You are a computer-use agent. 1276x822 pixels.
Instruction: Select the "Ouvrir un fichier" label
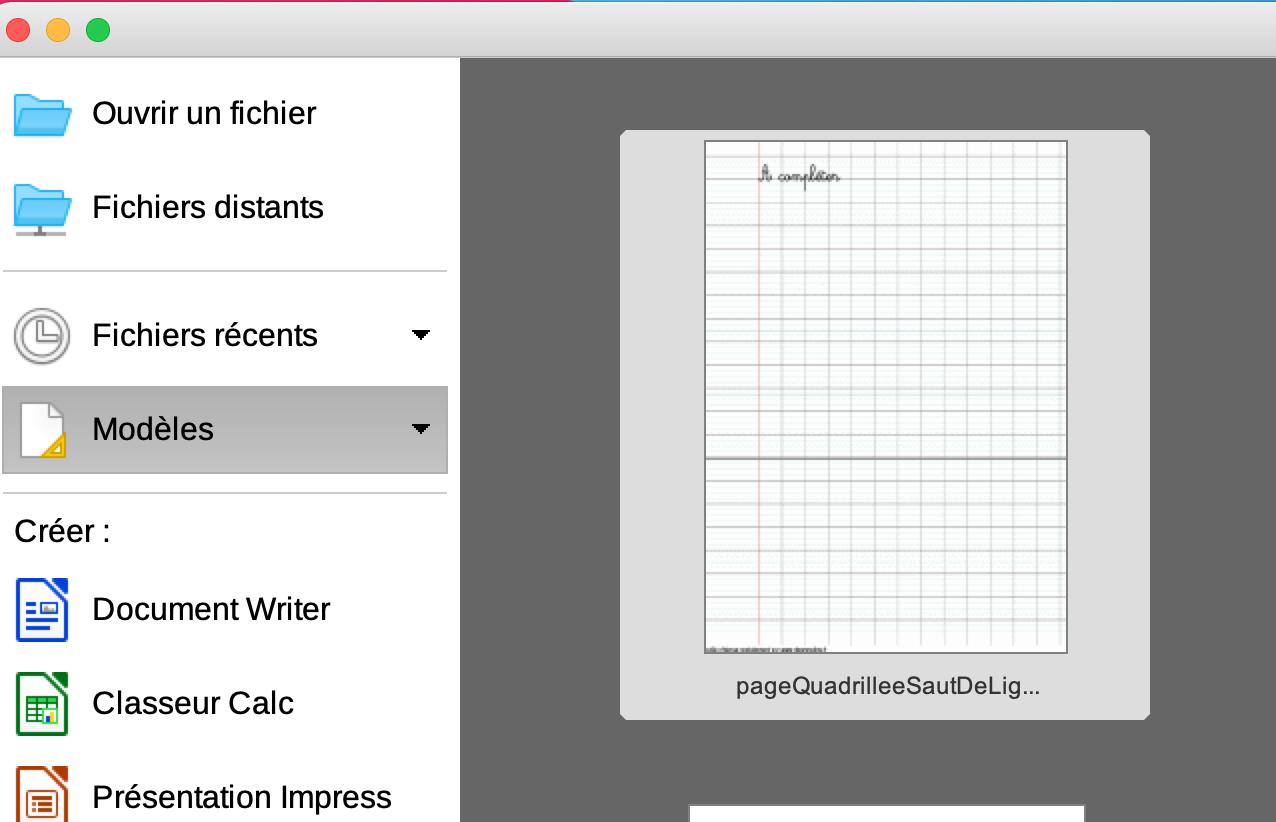[x=204, y=113]
